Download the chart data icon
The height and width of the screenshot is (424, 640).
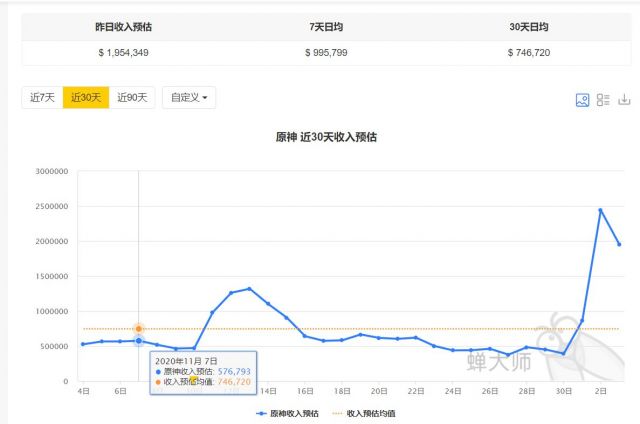pos(624,100)
